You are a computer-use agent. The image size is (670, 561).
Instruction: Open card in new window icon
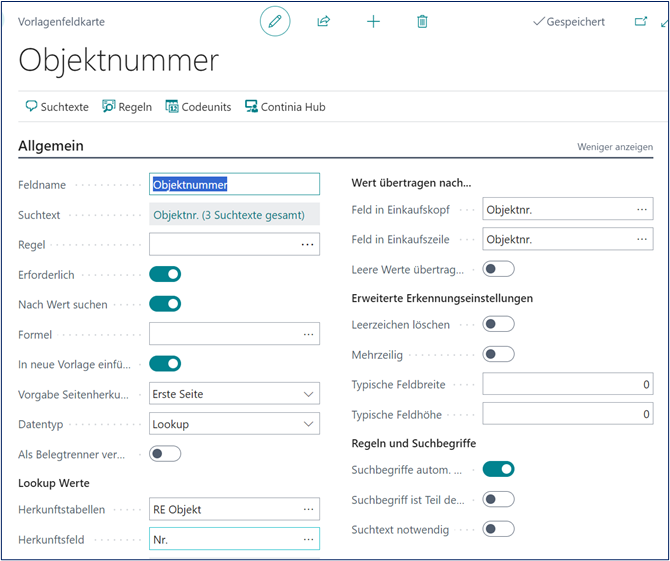pyautogui.click(x=641, y=21)
